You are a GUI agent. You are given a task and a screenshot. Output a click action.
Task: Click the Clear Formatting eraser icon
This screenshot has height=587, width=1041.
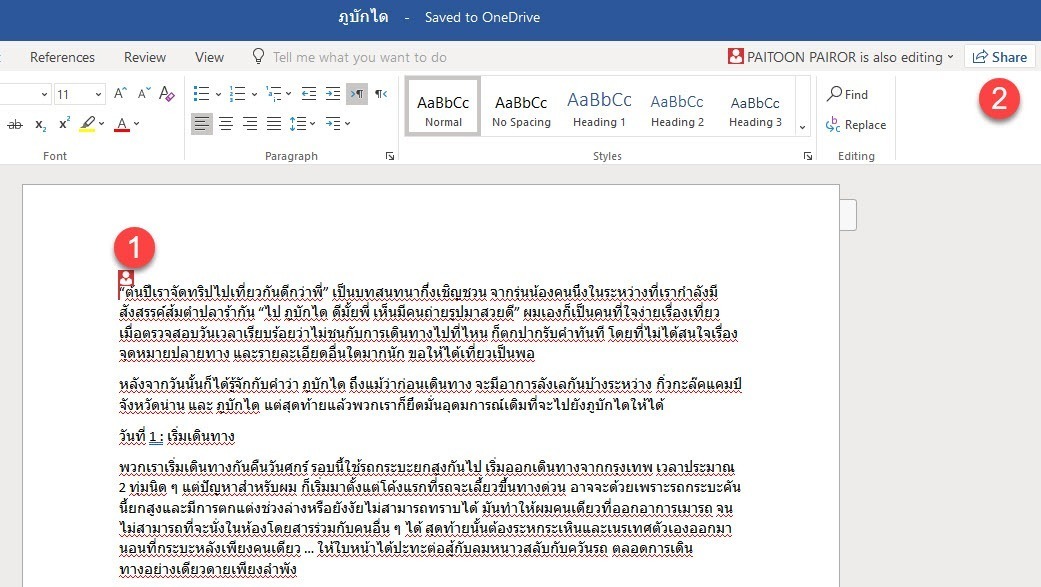(x=167, y=94)
